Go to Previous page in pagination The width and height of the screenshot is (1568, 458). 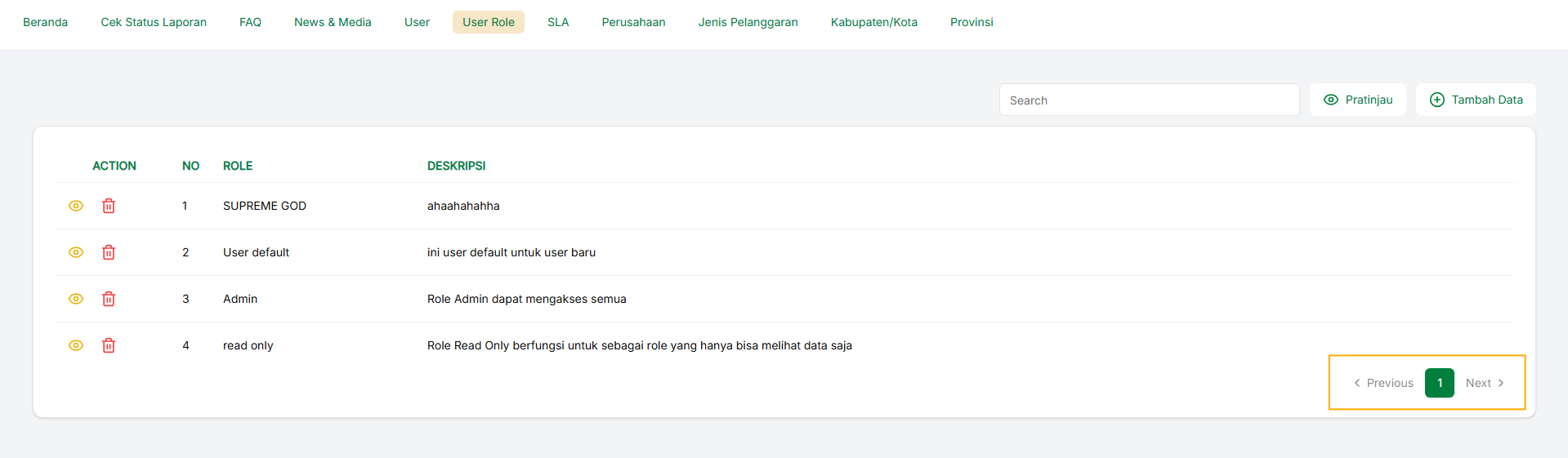[1383, 383]
